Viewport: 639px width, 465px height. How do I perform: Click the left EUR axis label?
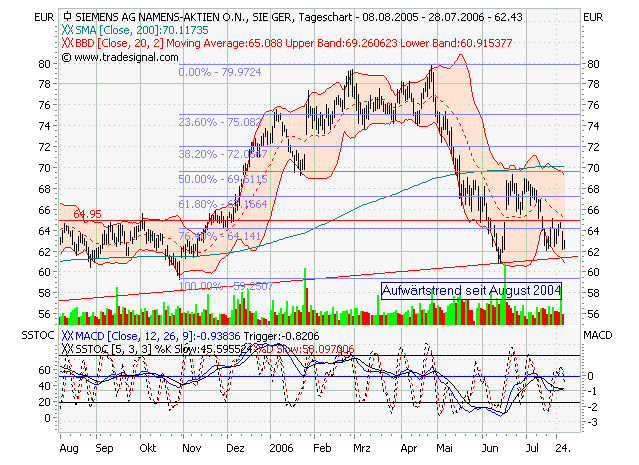[x=44, y=17]
